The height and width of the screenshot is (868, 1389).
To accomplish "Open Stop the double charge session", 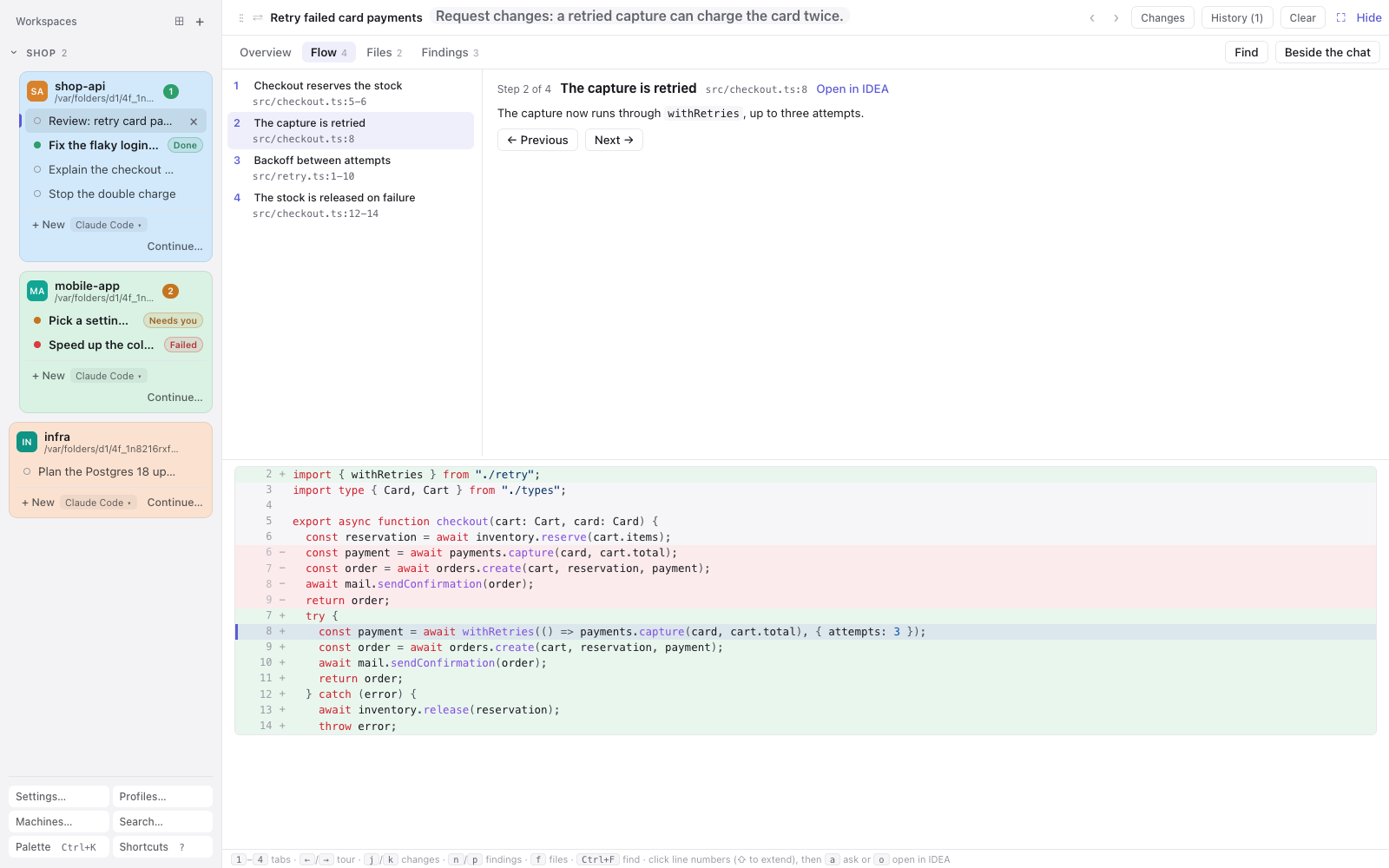I will [x=115, y=194].
